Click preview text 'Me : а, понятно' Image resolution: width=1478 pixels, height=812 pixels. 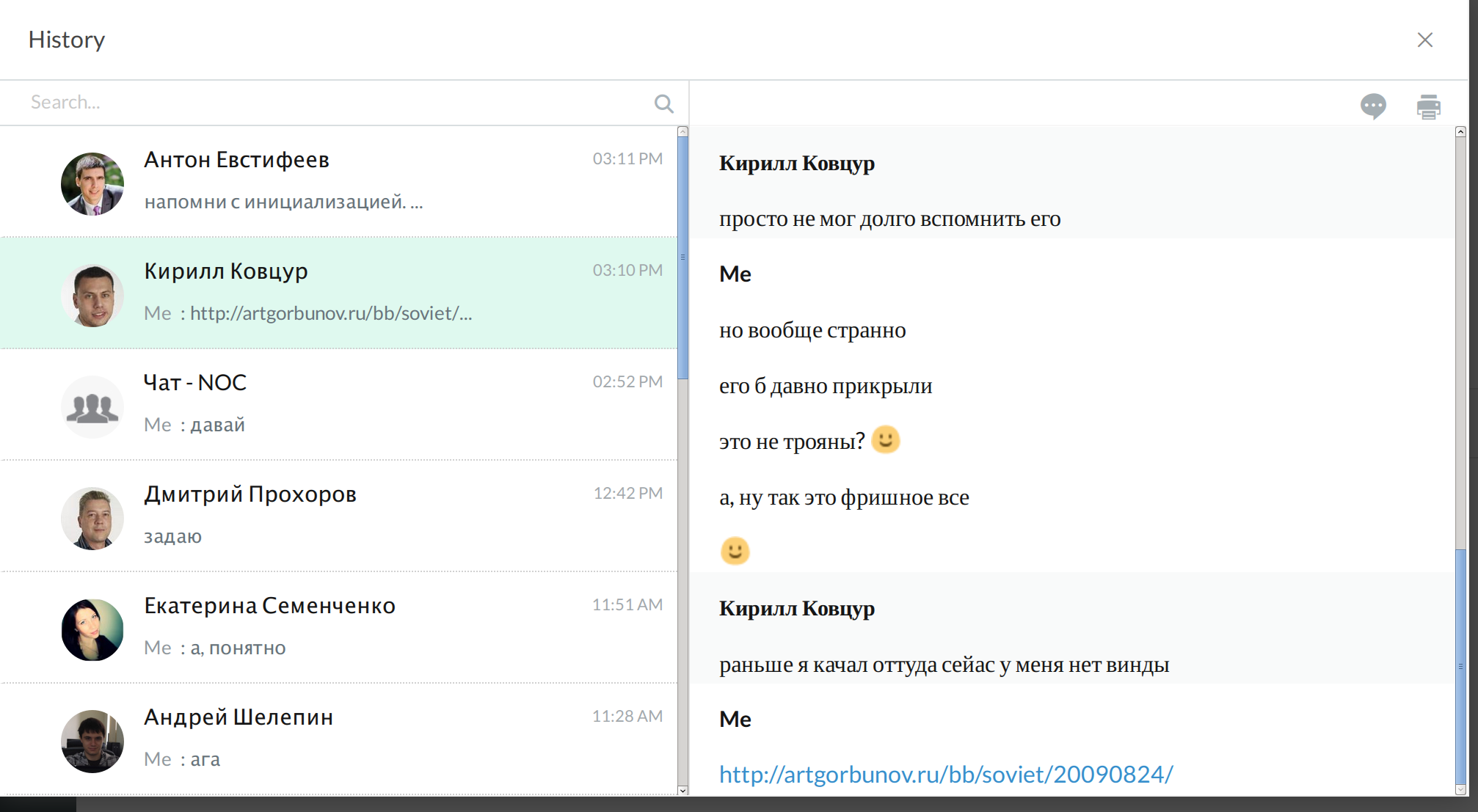[x=215, y=648]
